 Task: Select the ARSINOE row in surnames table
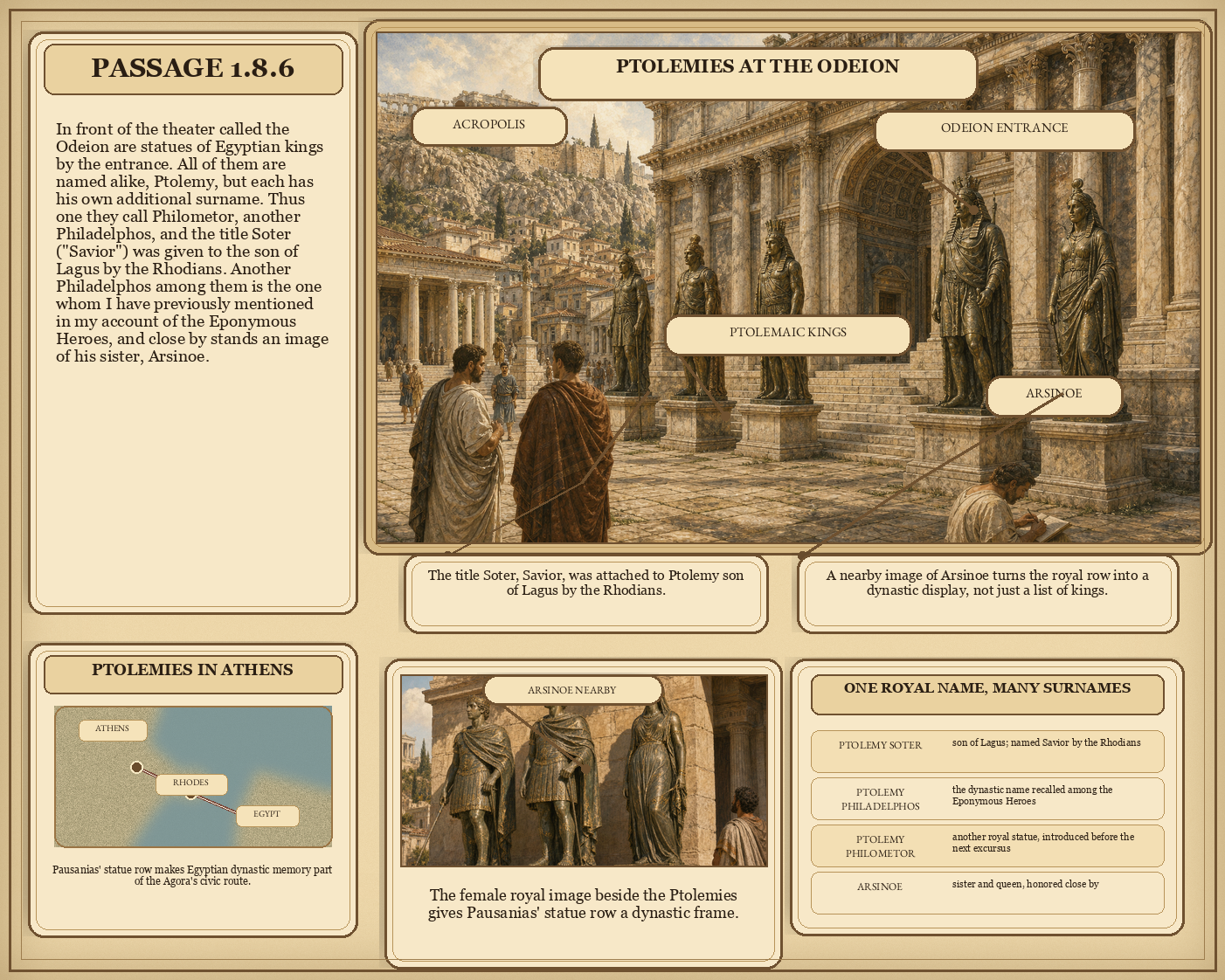pyautogui.click(x=987, y=893)
